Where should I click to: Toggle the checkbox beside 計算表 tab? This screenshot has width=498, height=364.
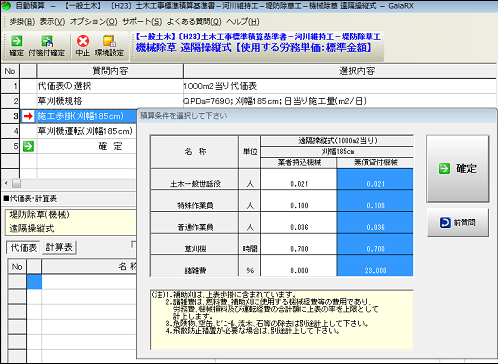tap(134, 245)
